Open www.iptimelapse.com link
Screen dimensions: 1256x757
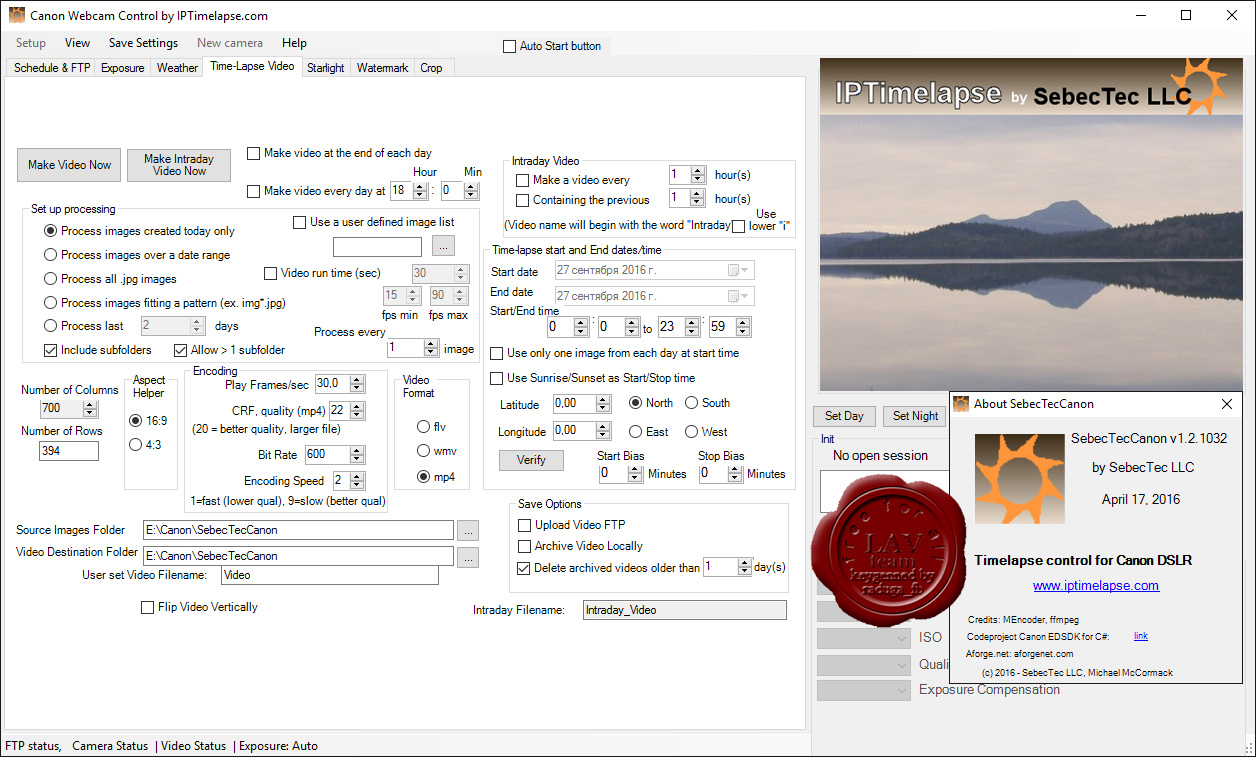[1096, 586]
